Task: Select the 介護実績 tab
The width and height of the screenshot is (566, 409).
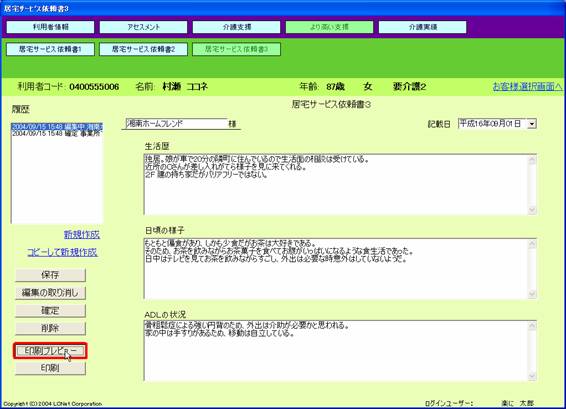Action: pyautogui.click(x=423, y=27)
